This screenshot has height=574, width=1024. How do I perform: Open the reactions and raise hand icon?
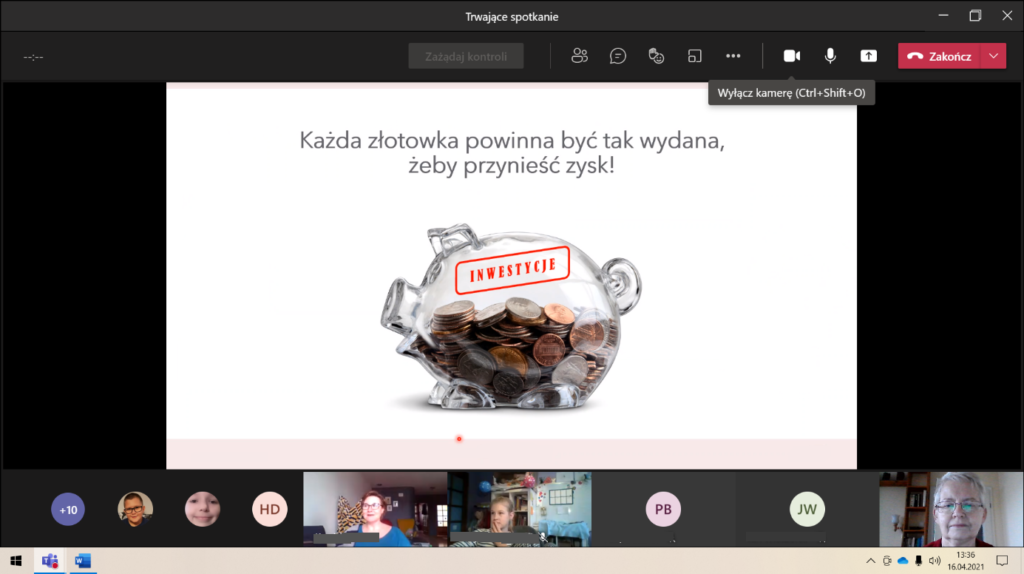pos(656,56)
